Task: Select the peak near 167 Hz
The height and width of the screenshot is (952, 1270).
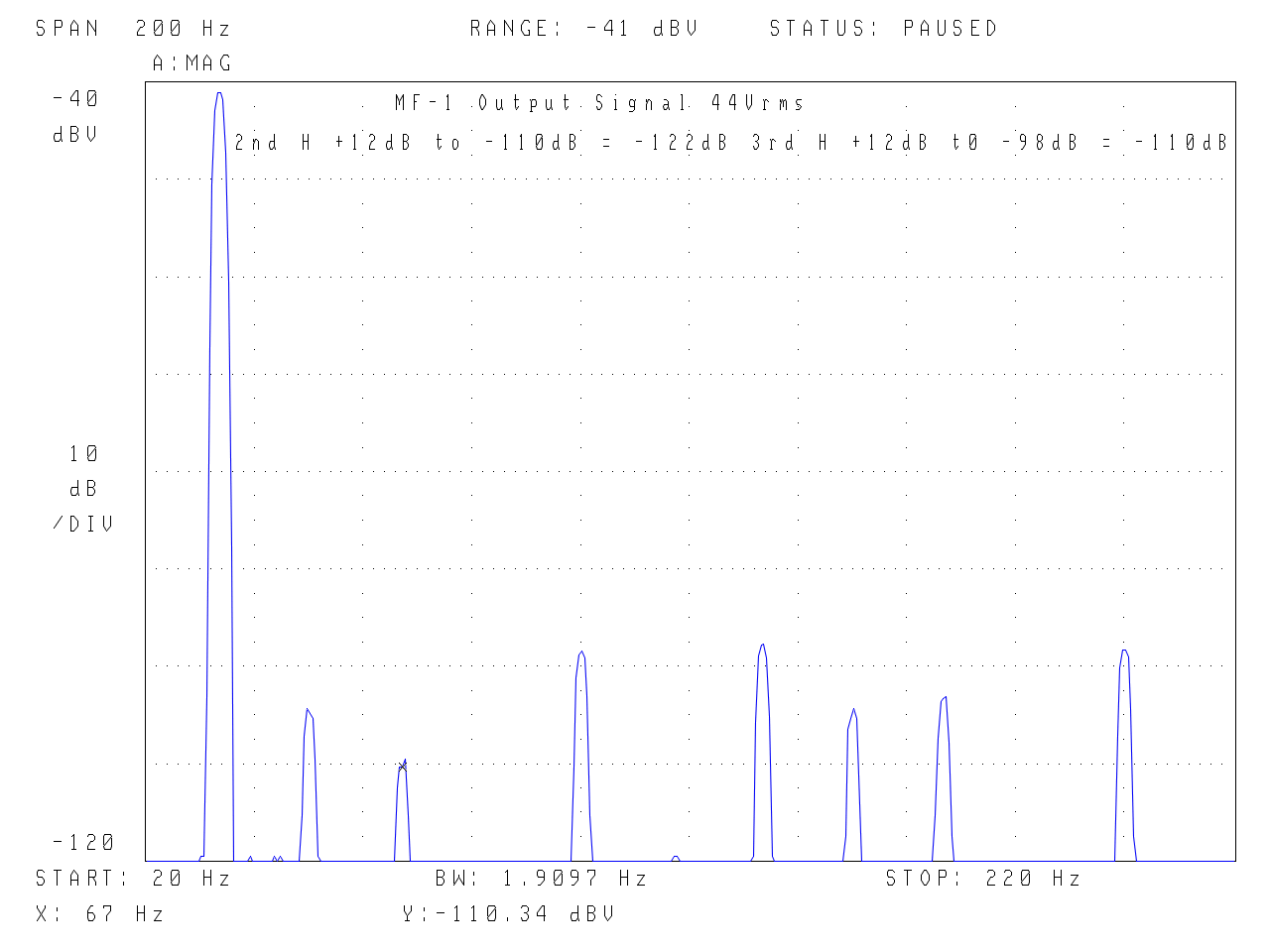Action: pos(944,700)
